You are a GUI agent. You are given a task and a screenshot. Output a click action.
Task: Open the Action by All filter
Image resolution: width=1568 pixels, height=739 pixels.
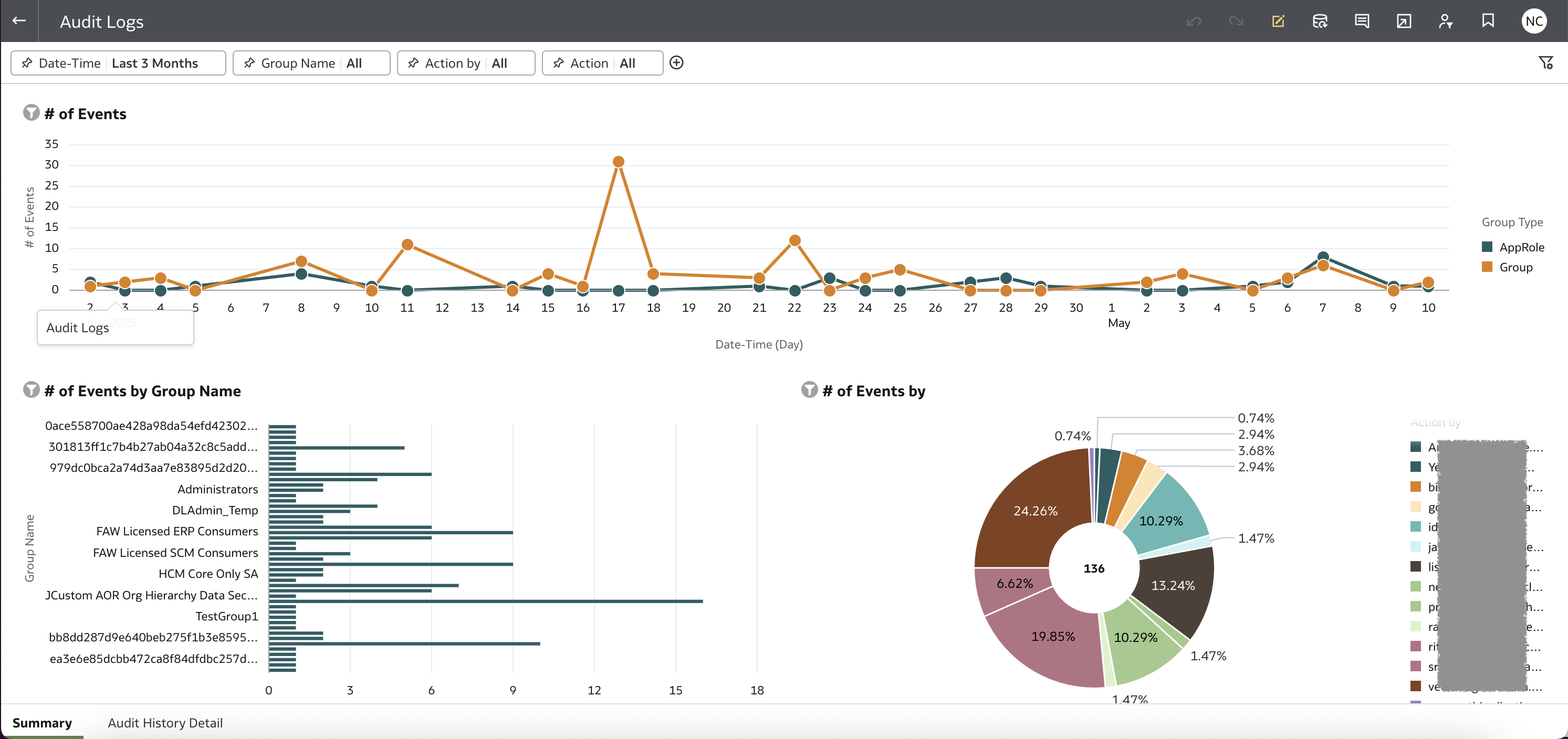pyautogui.click(x=466, y=62)
